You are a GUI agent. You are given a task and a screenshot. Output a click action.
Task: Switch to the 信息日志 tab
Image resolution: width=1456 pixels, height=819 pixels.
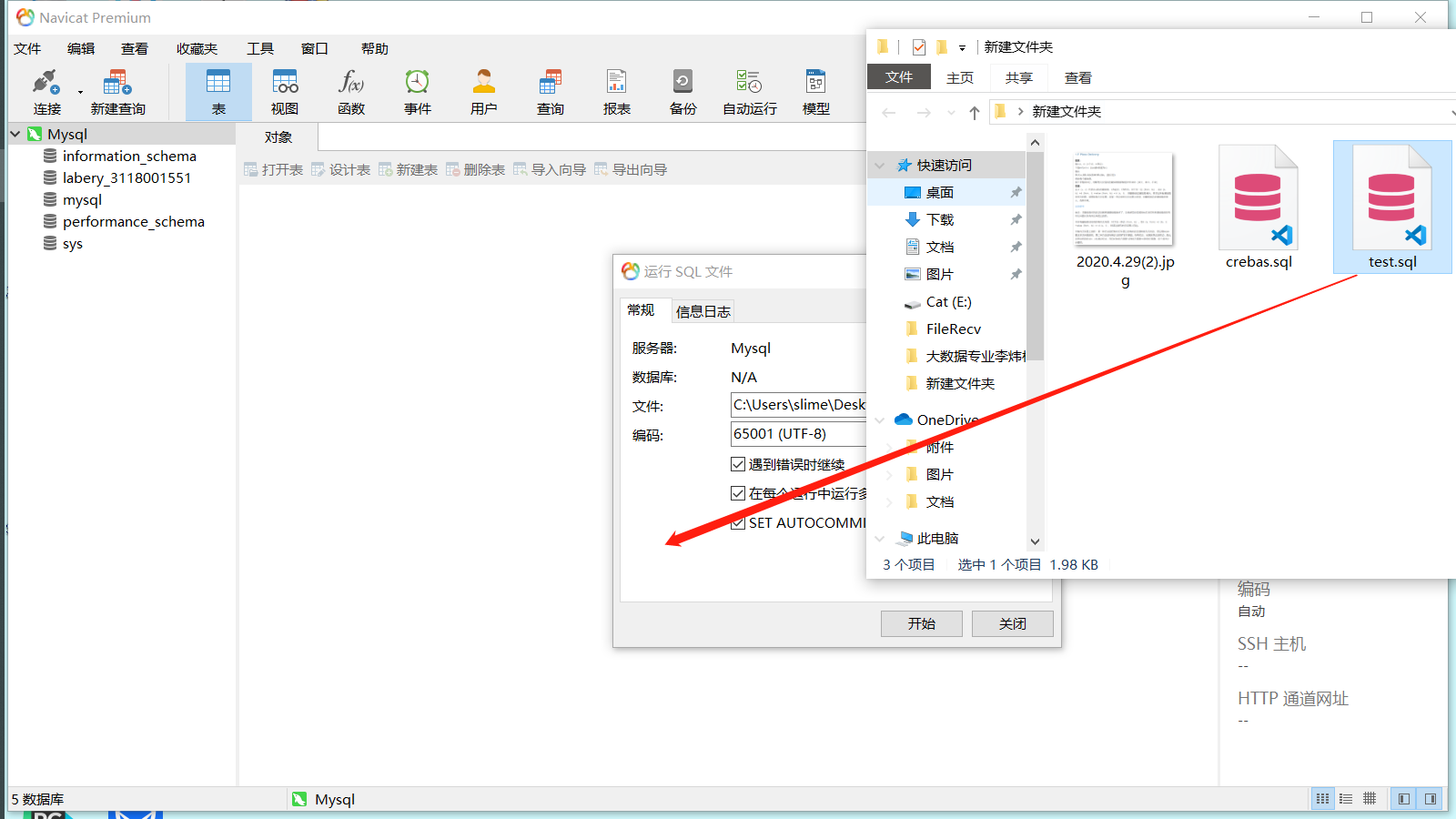[702, 311]
